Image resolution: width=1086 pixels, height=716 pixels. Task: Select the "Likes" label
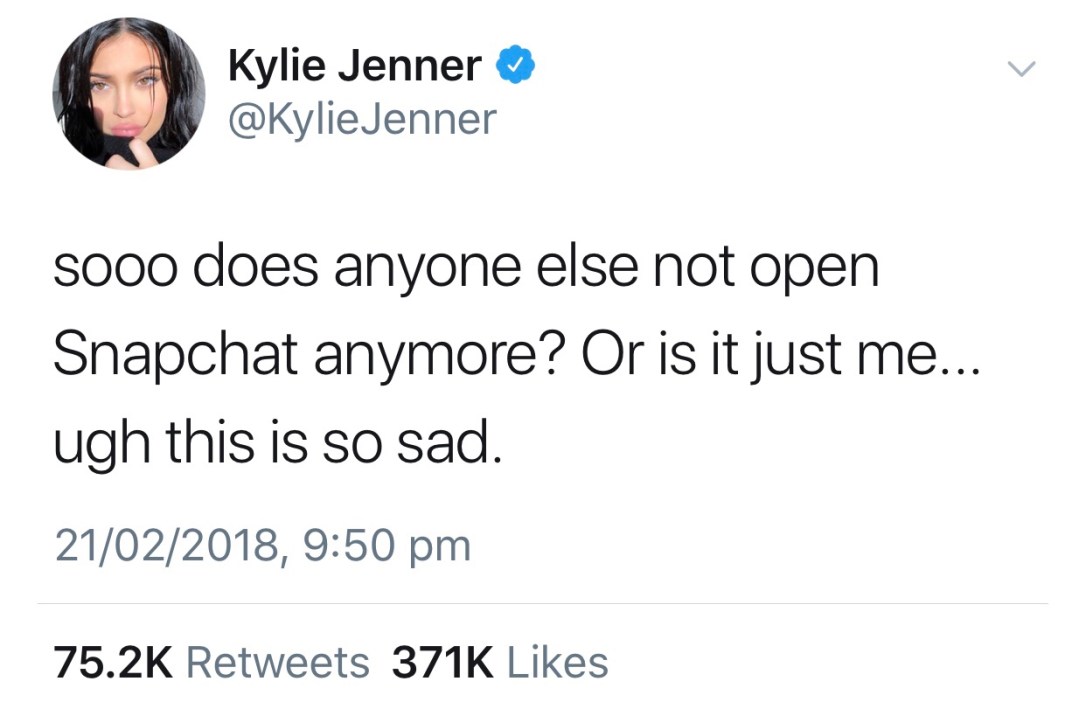558,662
